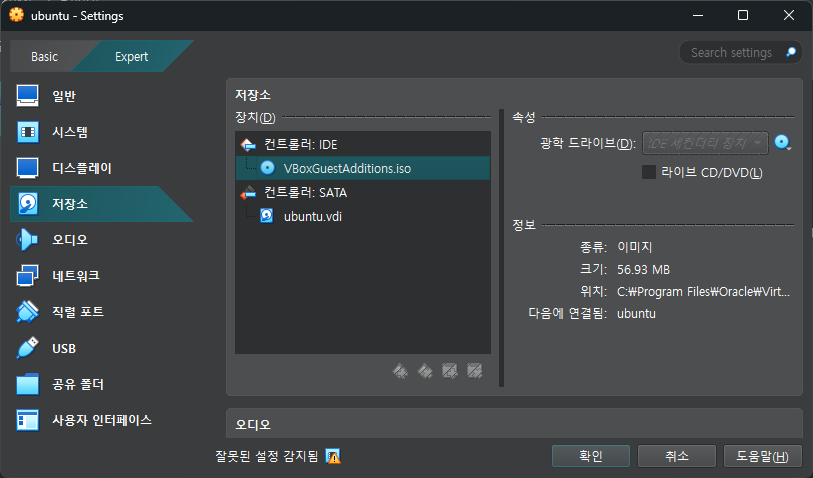Select the 컨트롤러: IDE row
Viewport: 813px width, 478px height.
[x=363, y=144]
